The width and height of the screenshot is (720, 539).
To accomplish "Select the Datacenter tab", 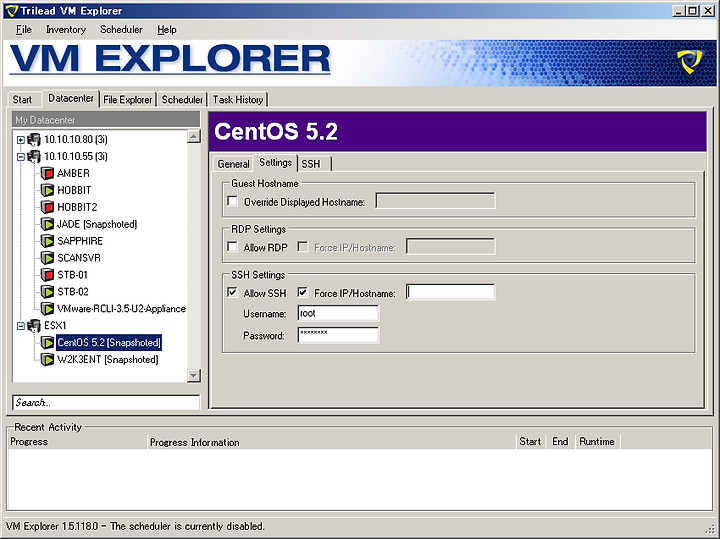I will coord(71,98).
